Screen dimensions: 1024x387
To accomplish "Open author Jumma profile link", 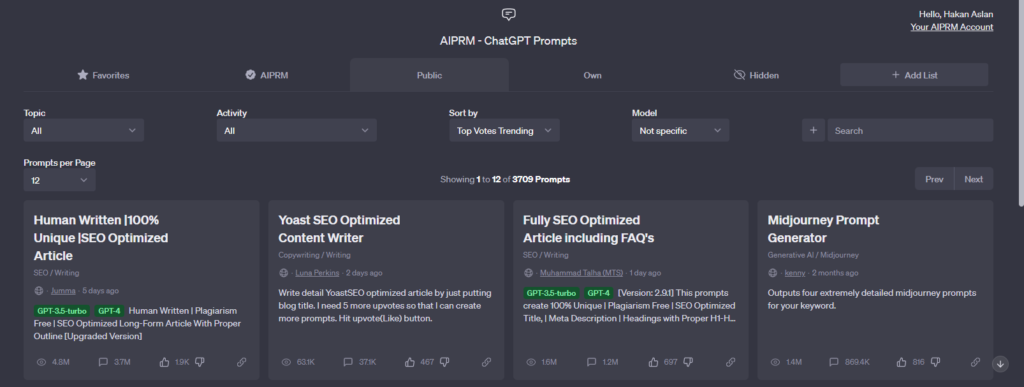I will point(63,291).
